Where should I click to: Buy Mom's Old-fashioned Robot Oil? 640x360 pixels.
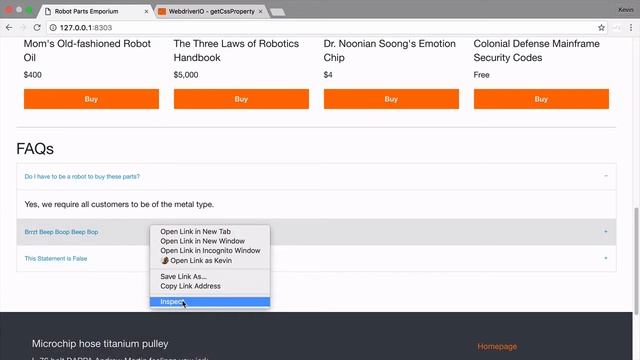[x=91, y=99]
